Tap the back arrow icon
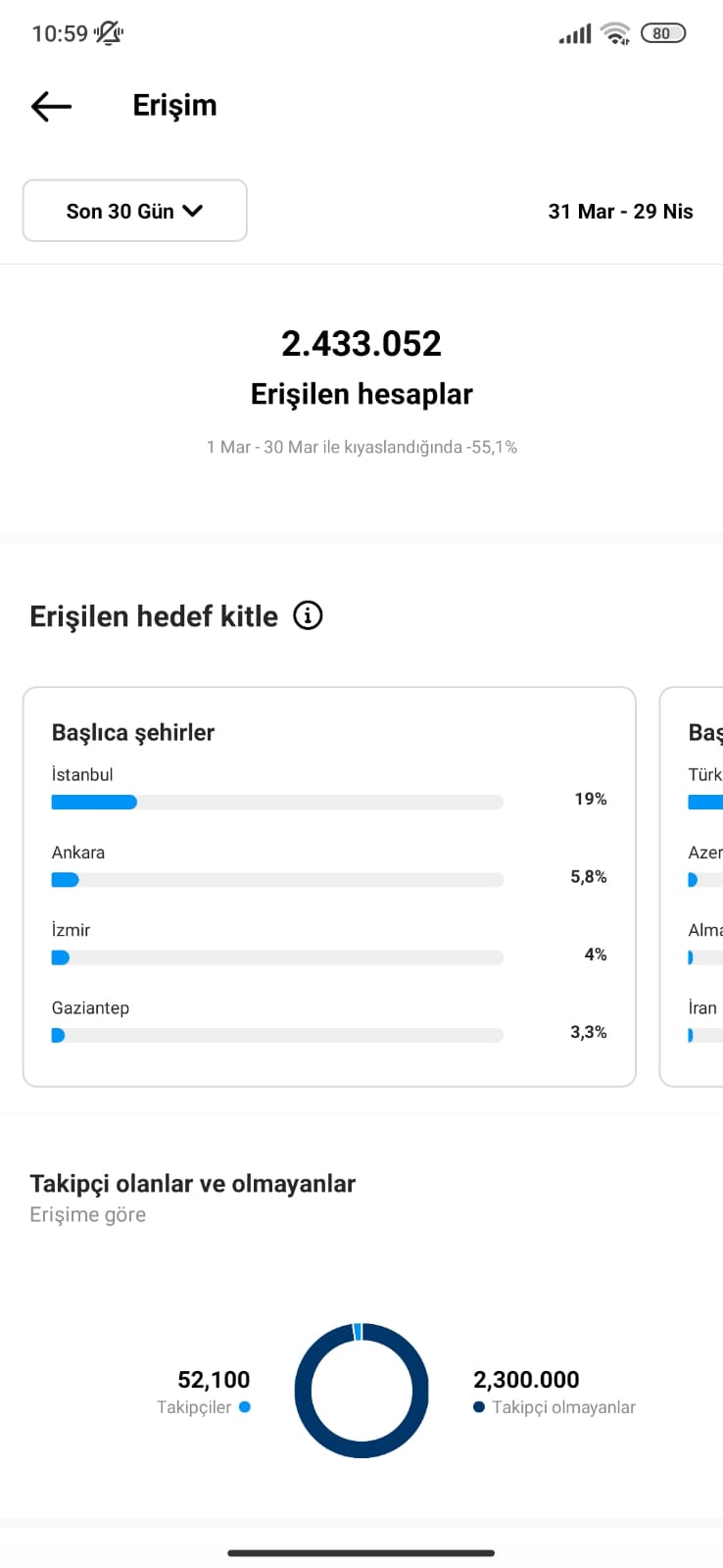The height and width of the screenshot is (1568, 723). (51, 106)
